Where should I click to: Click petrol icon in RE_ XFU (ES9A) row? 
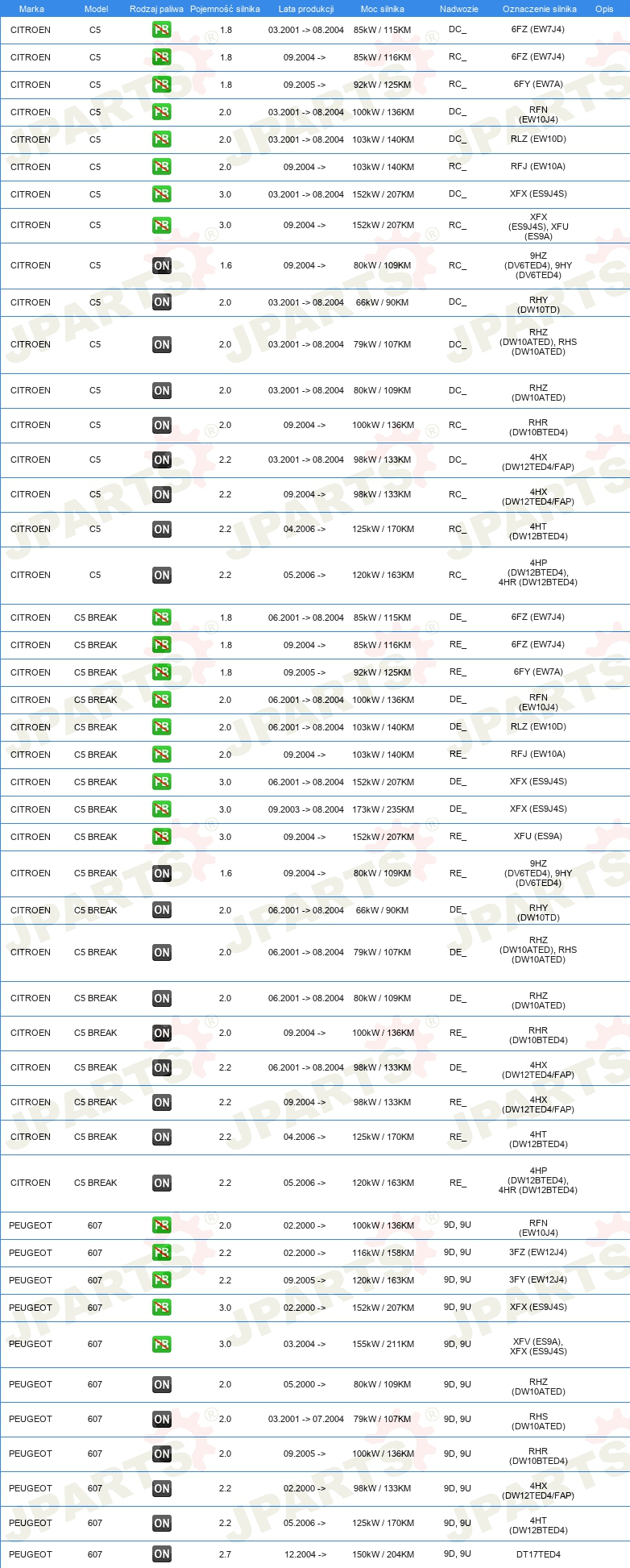[161, 837]
